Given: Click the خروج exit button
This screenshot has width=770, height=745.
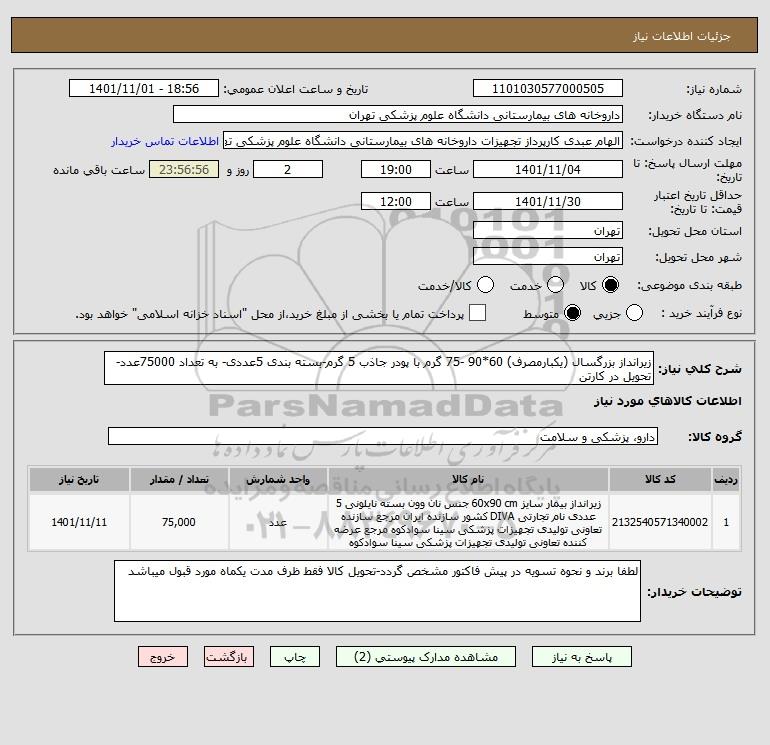Looking at the screenshot, I should pos(163,657).
